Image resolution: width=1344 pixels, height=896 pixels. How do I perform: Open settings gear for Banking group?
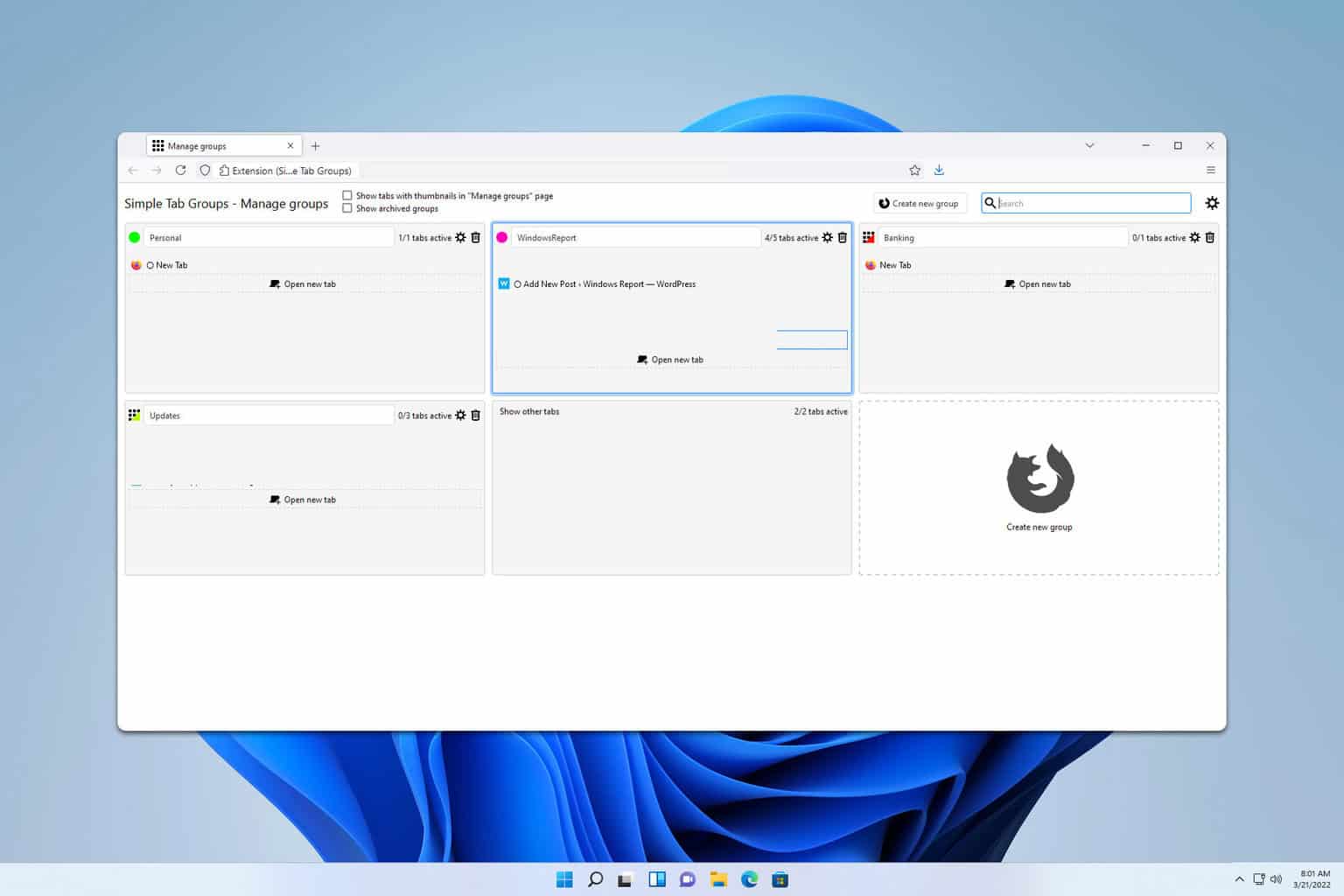click(1194, 237)
